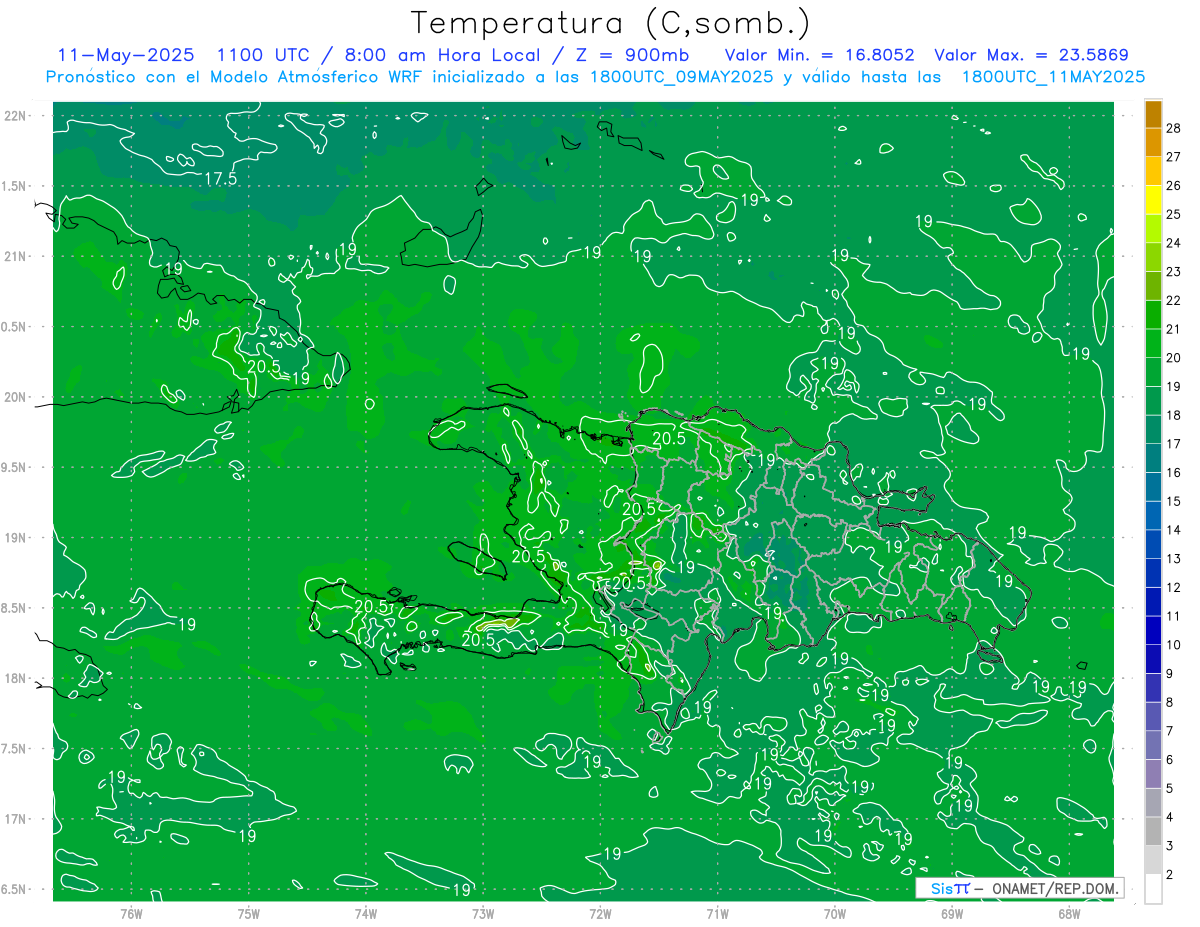Pick the legend swatch between 14 and 15
The width and height of the screenshot is (1200, 927).
(x=1154, y=515)
